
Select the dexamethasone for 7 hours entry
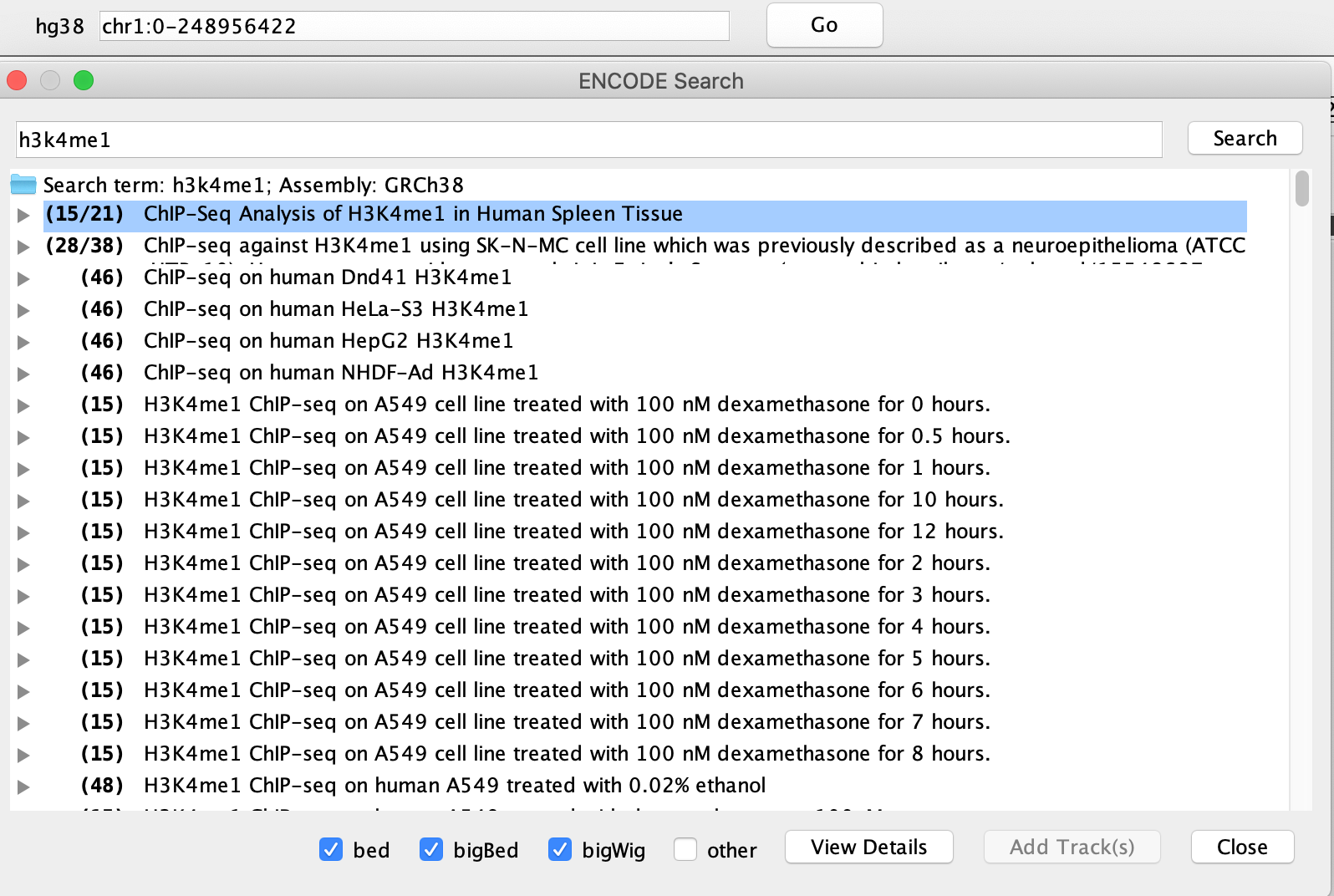(x=567, y=722)
